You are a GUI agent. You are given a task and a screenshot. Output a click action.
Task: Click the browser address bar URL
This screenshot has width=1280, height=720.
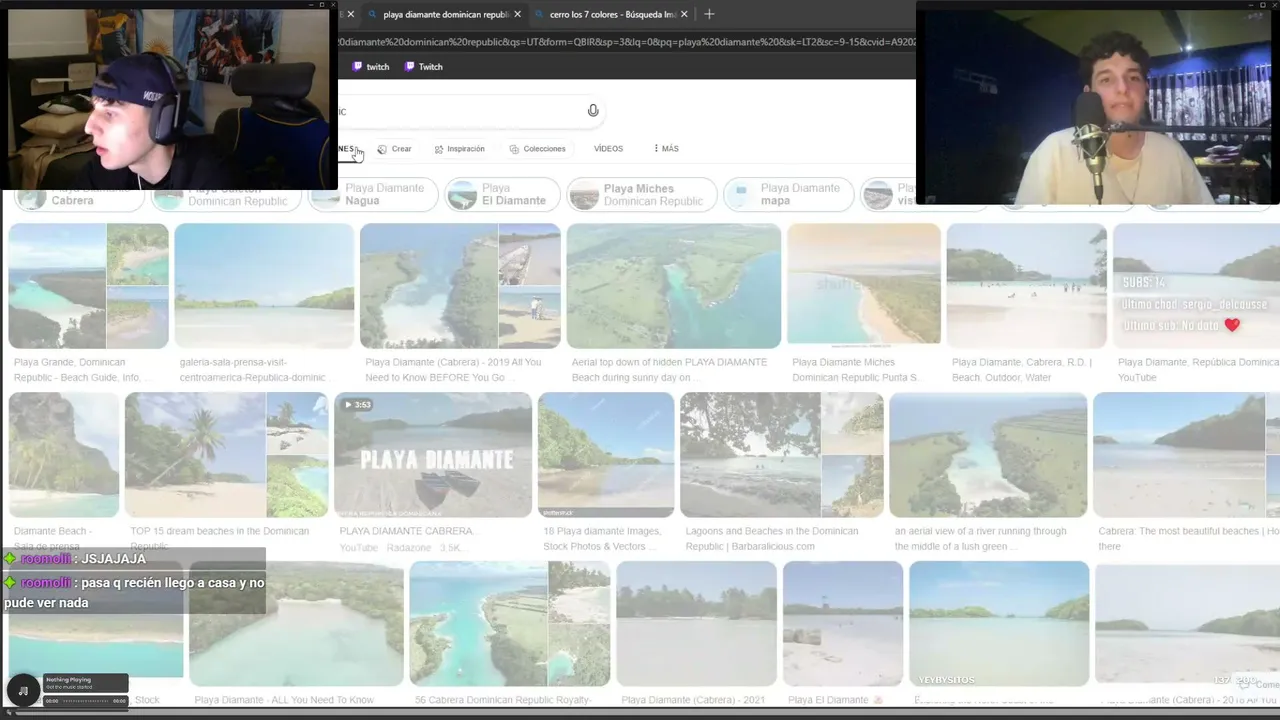626,42
